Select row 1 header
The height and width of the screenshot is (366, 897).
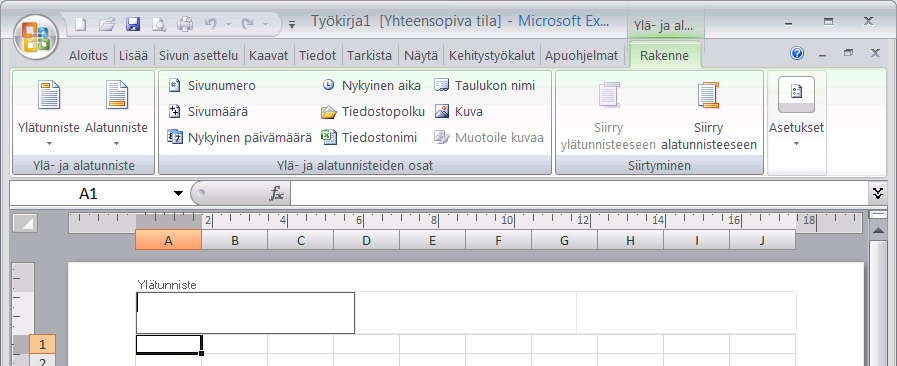coord(42,344)
